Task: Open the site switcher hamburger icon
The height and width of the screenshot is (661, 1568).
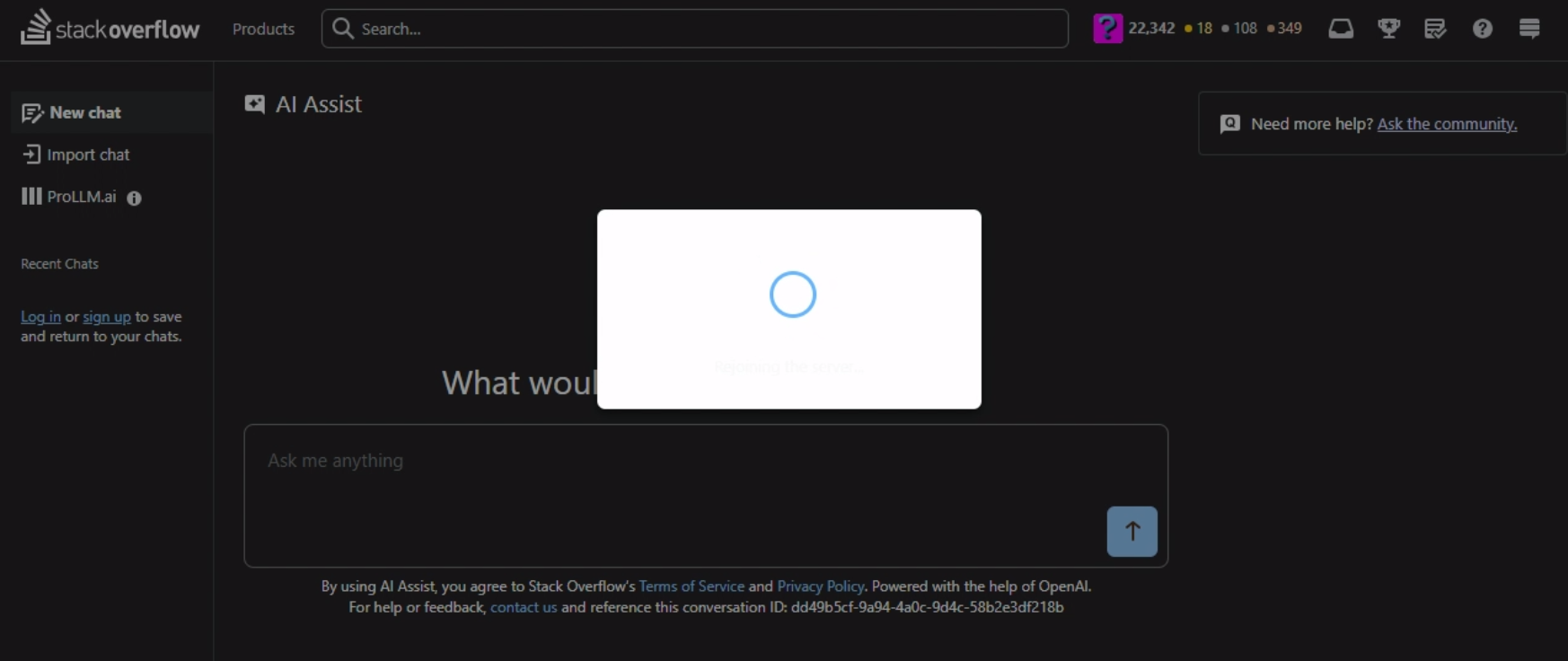Action: [x=1528, y=29]
